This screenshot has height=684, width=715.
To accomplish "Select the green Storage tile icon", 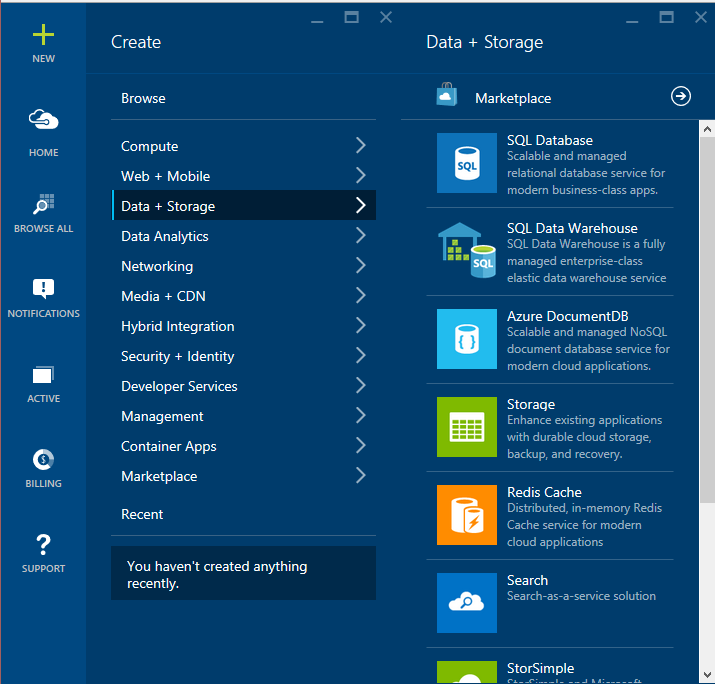I will (466, 427).
